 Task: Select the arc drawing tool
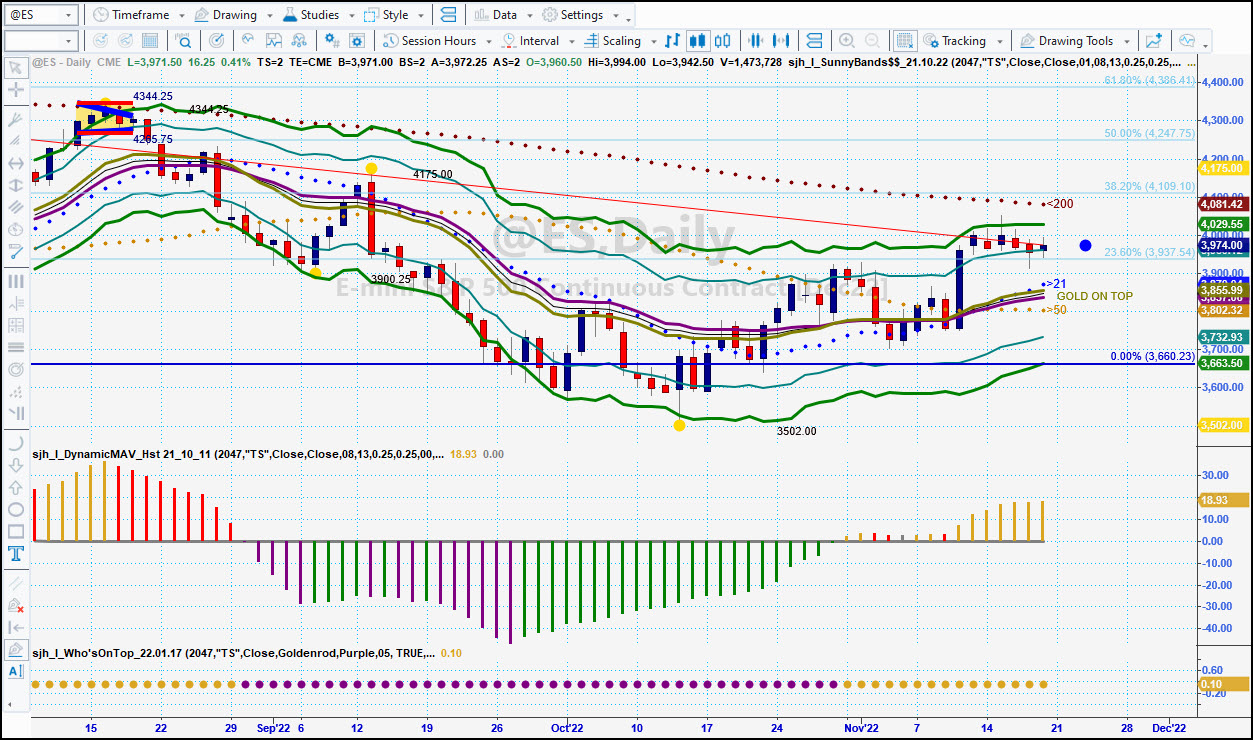(x=16, y=443)
